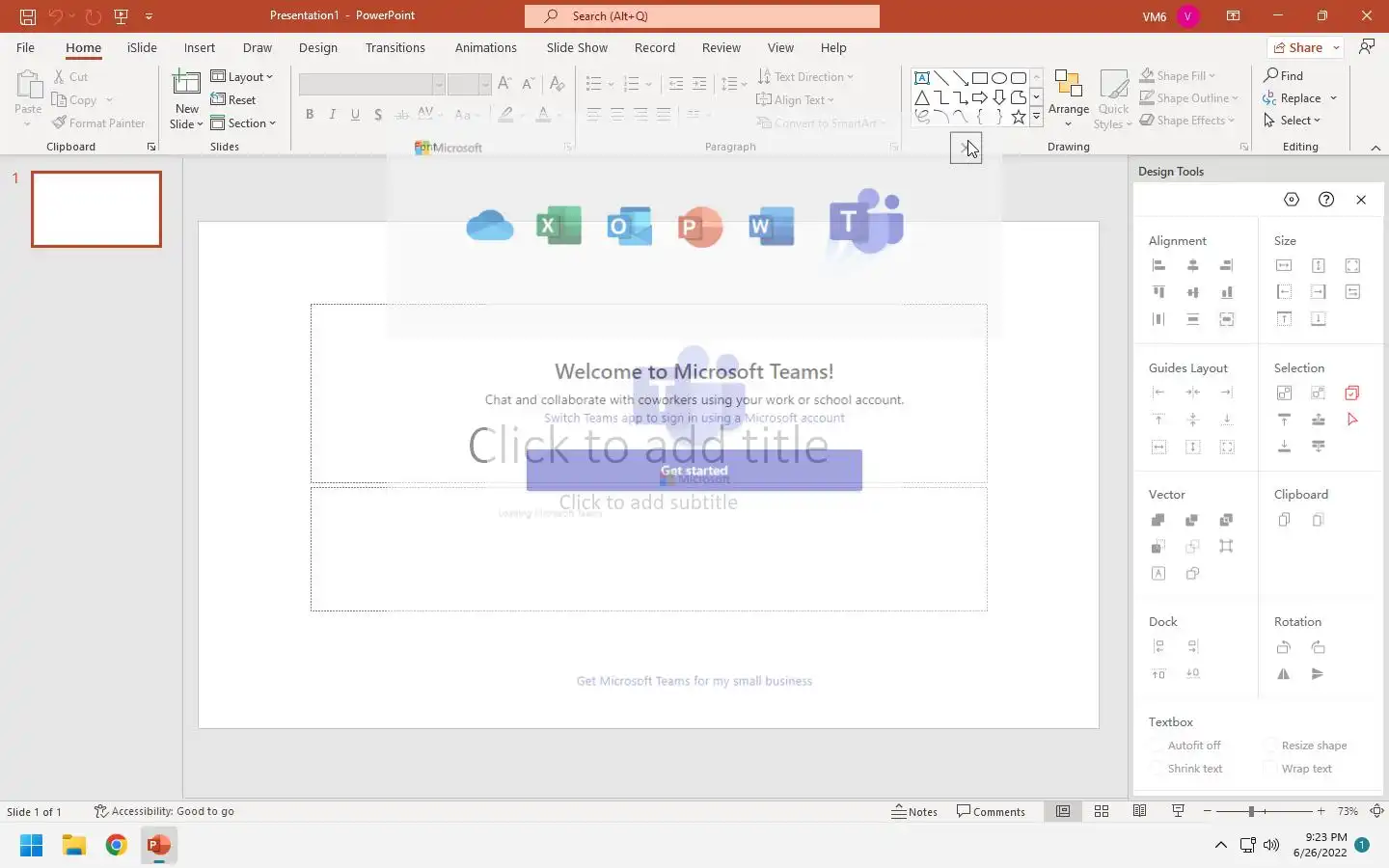Click Flip Horizontal icon in Rotation section

(x=1284, y=674)
